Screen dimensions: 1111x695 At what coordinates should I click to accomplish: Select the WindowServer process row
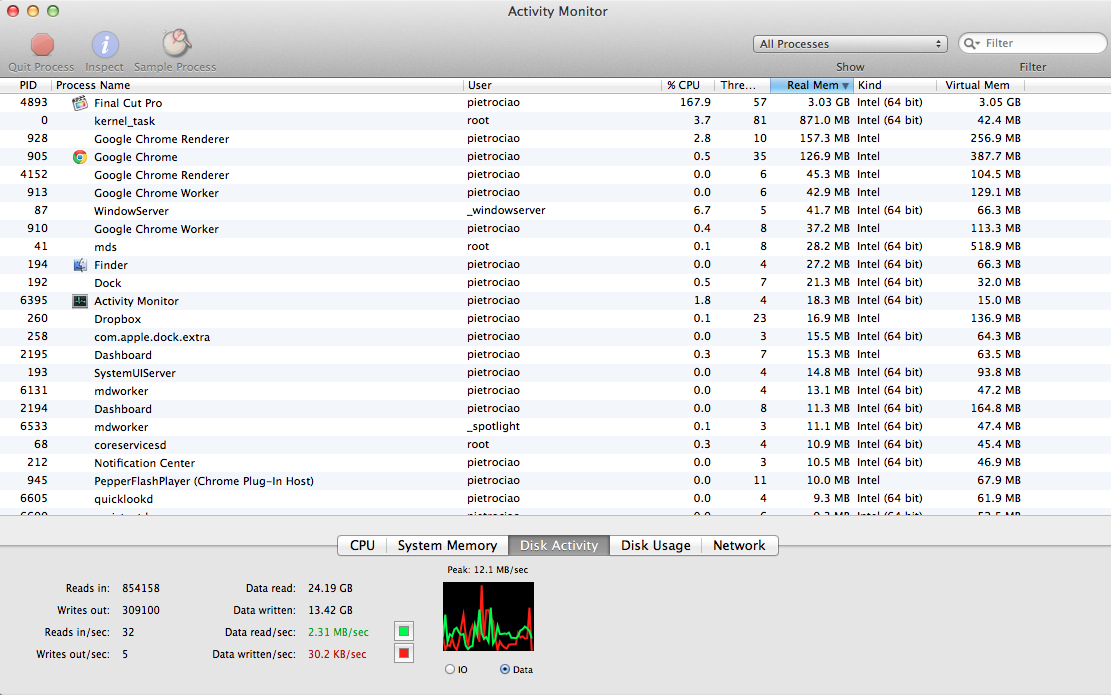(556, 210)
